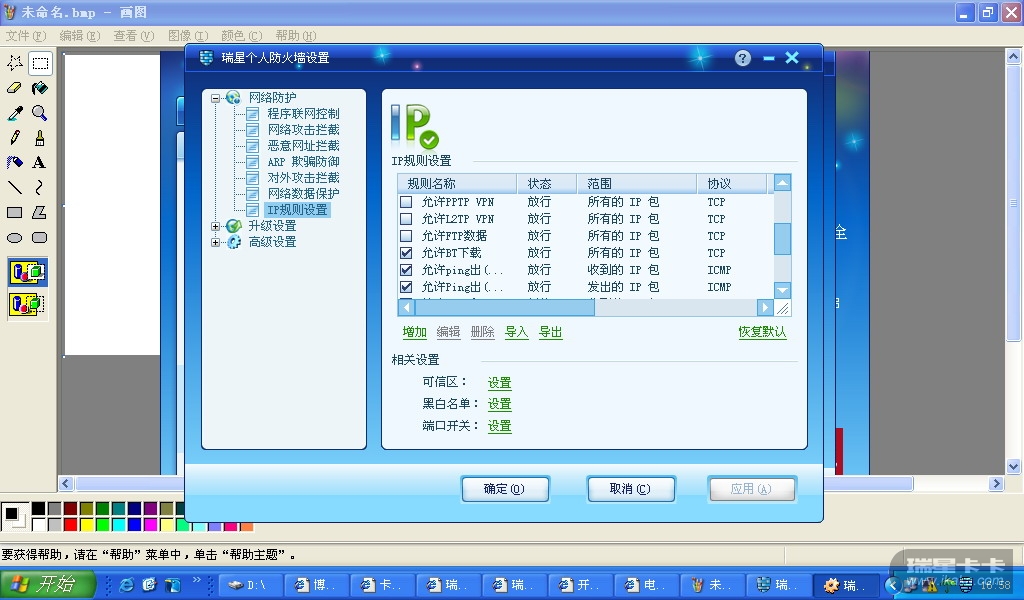
Task: Click the Start button
Action: point(47,584)
